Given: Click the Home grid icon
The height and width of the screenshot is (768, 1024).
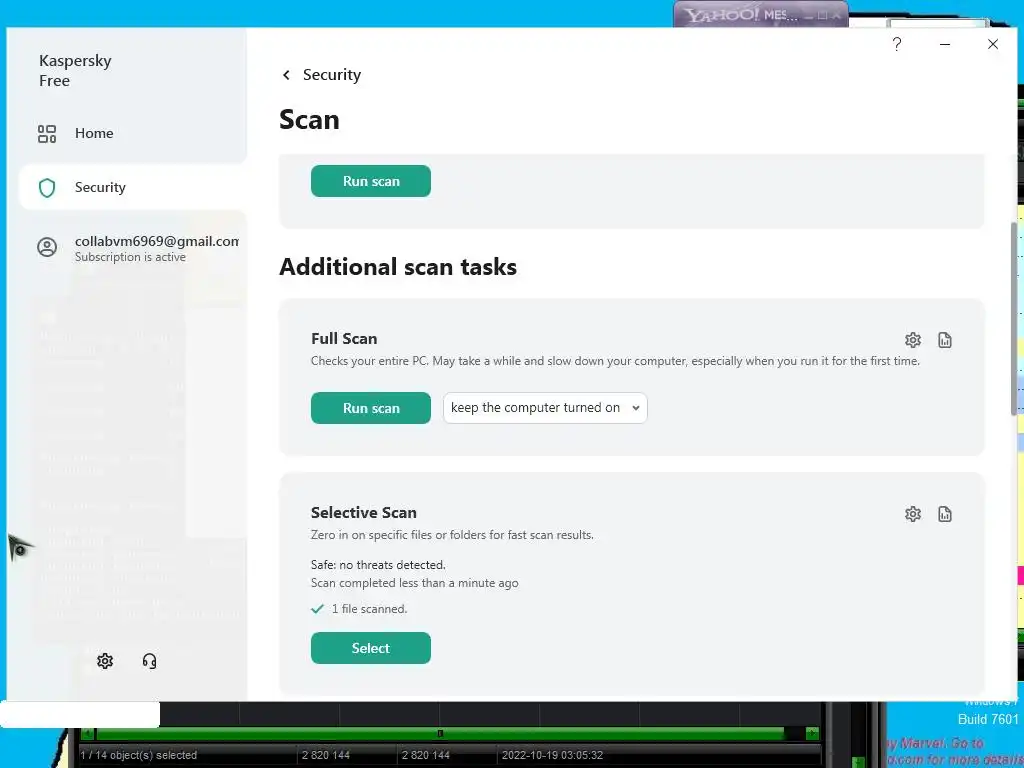Looking at the screenshot, I should pyautogui.click(x=47, y=134).
